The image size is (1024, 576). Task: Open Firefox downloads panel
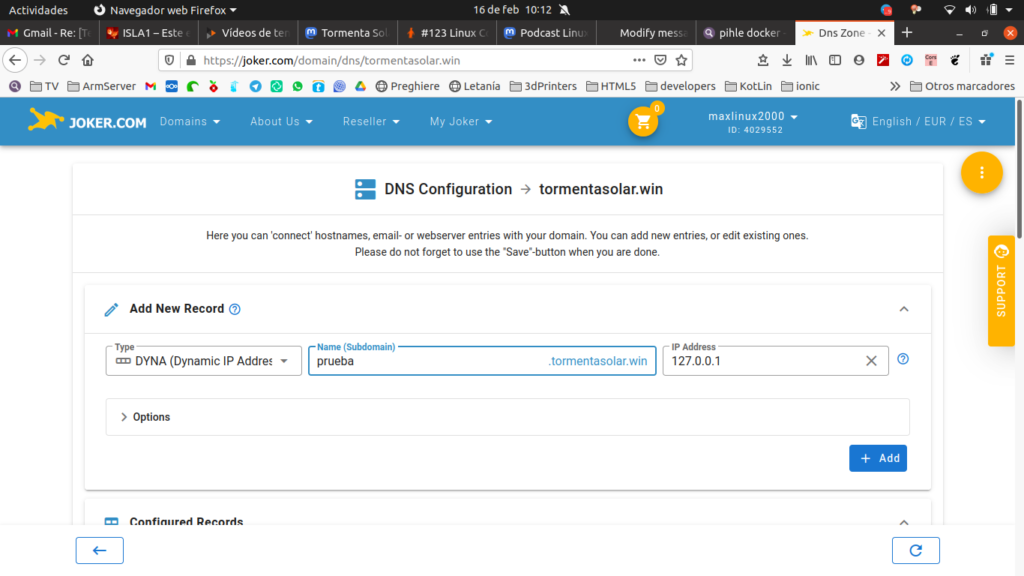point(787,60)
